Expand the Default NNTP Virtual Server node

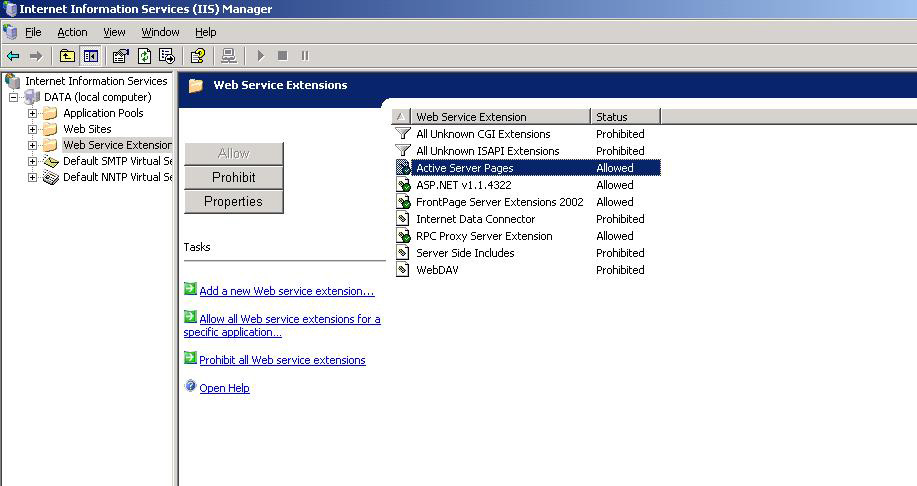coord(32,177)
